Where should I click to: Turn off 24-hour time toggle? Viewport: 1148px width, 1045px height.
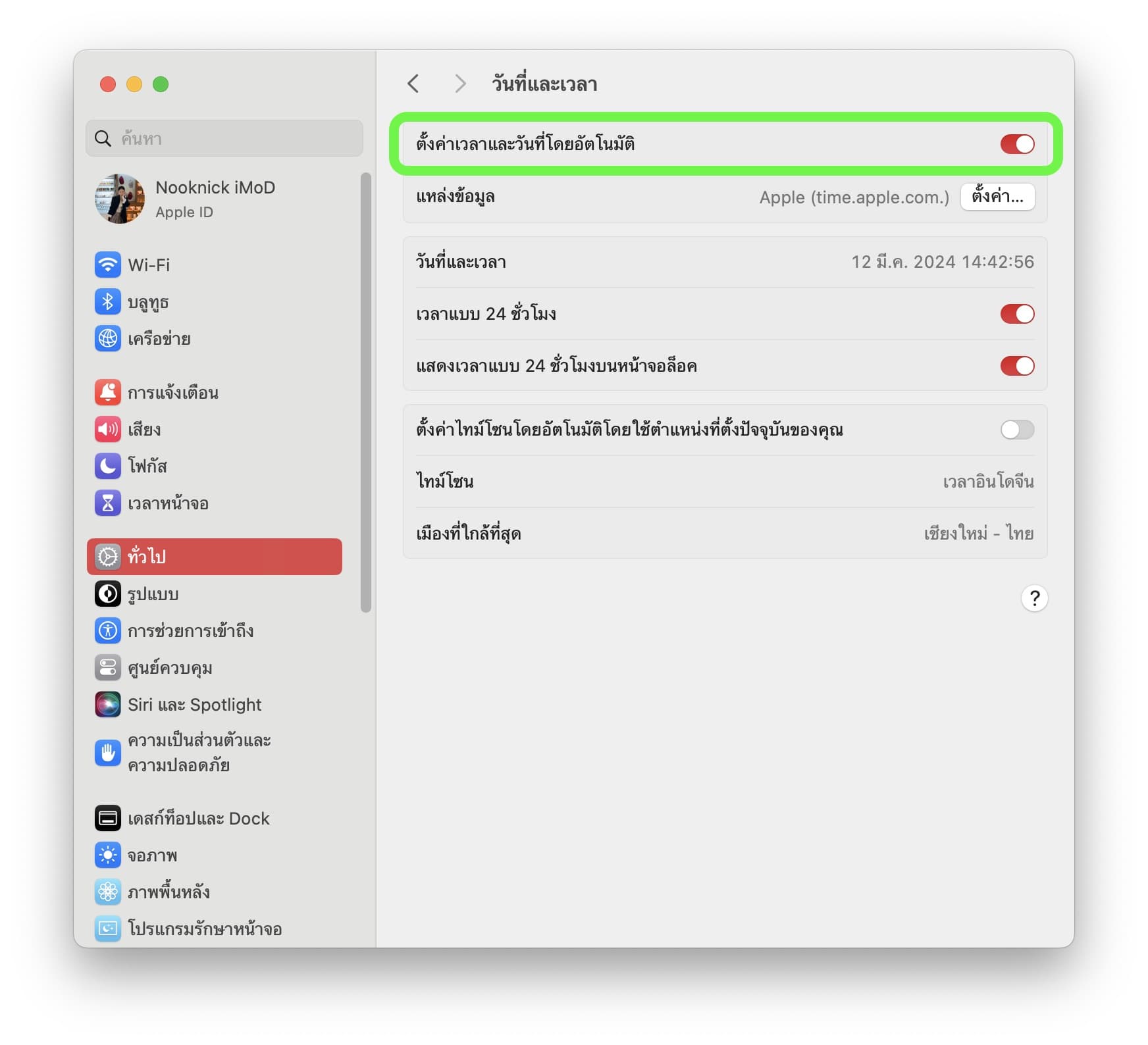1016,314
